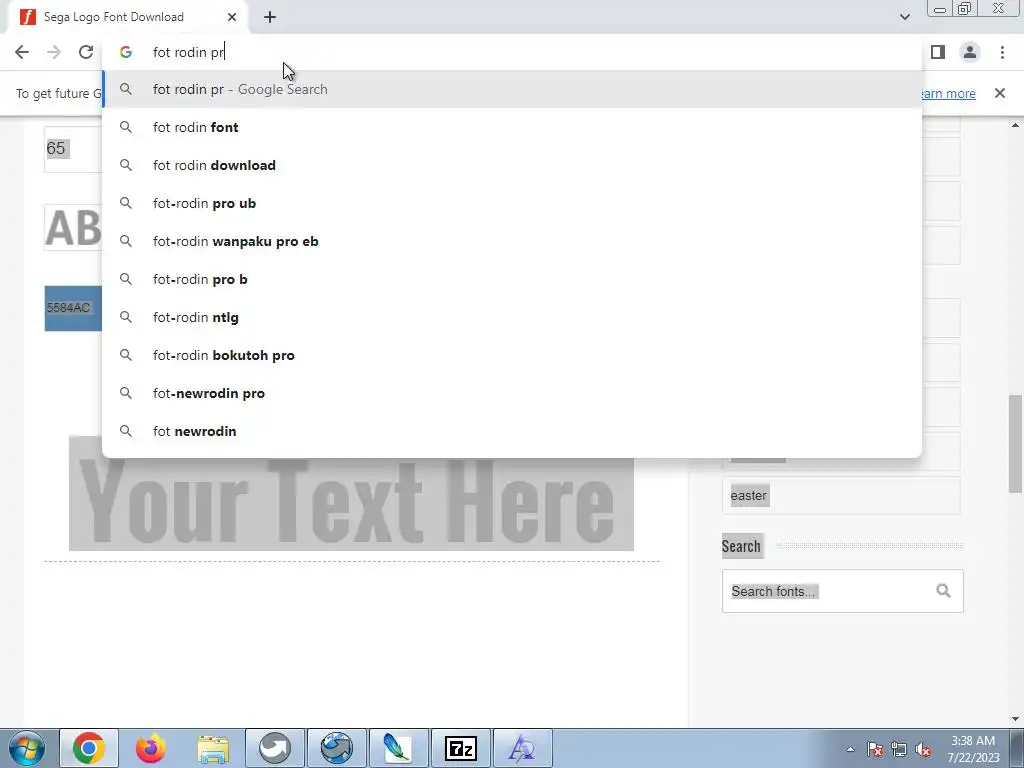The height and width of the screenshot is (768, 1024).
Task: Select the 'fot-rodin pro ub' suggestion
Action: coord(512,203)
